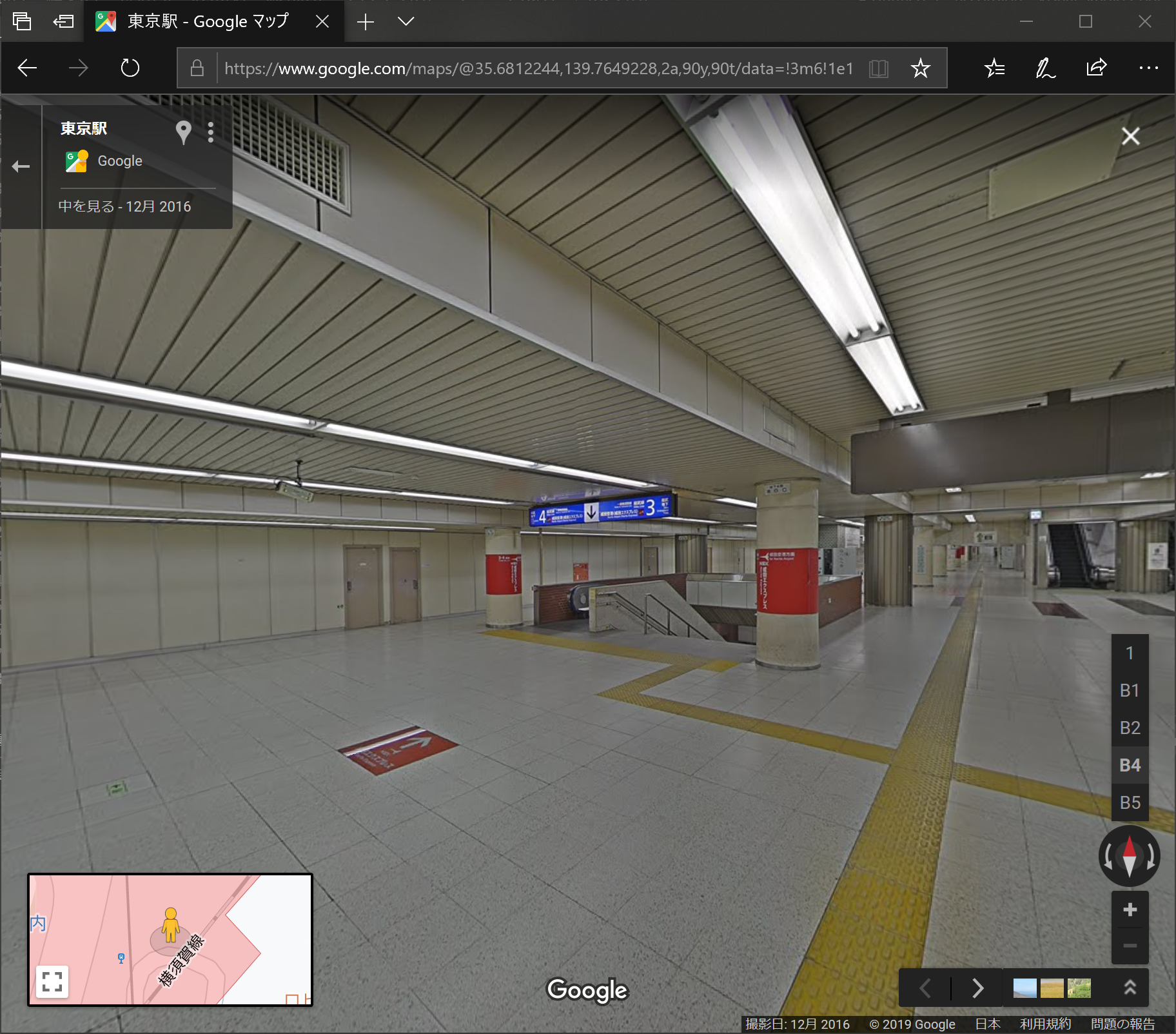Reset view north using the compass
Viewport: 1176px width, 1034px height.
click(x=1130, y=855)
